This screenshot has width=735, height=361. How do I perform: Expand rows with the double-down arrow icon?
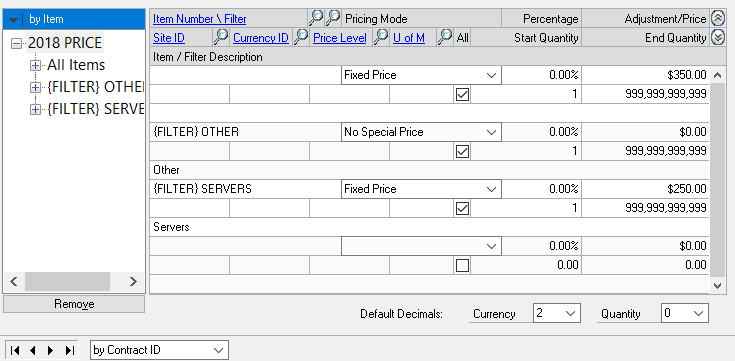point(718,38)
